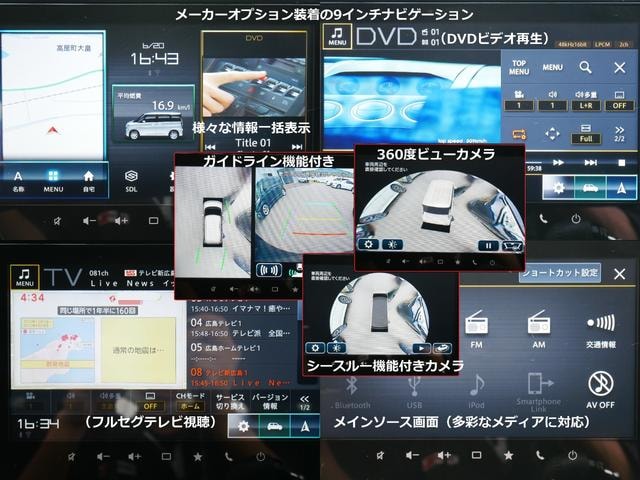Skip to the next DVD chapter
The image size is (640, 480).
[x=590, y=162]
